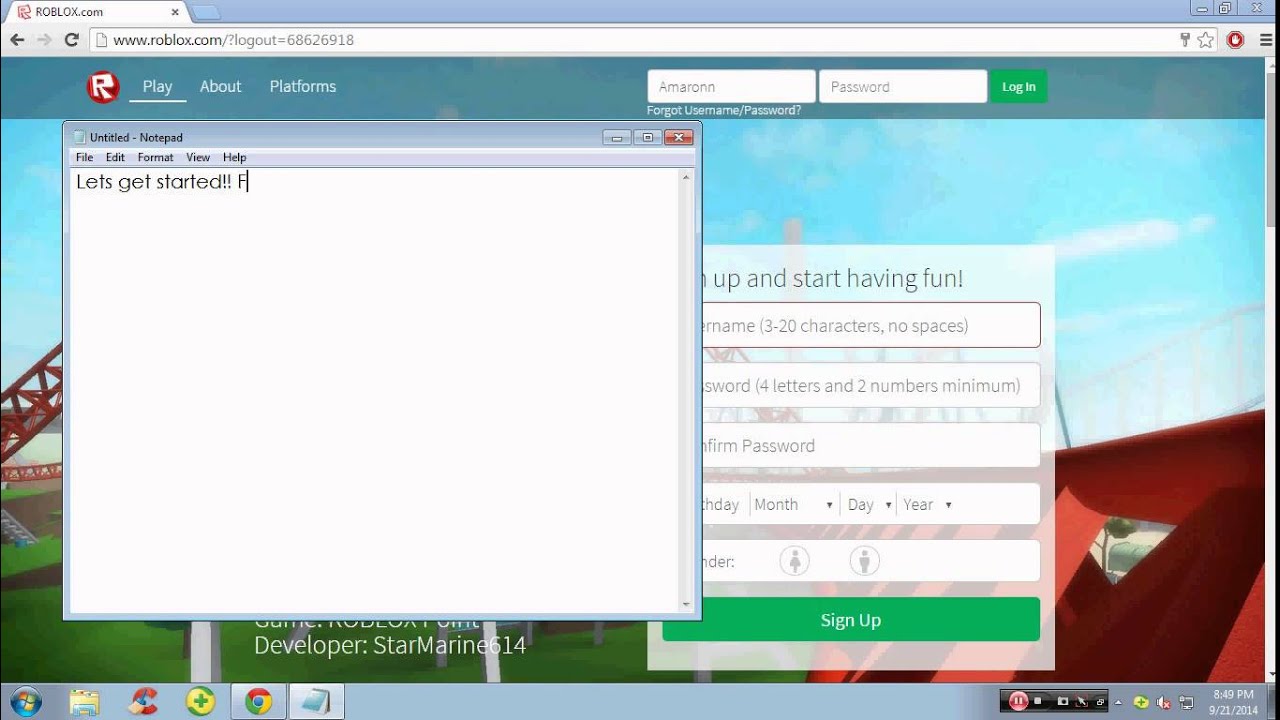
Task: Open the birthday Day dropdown
Action: click(869, 505)
